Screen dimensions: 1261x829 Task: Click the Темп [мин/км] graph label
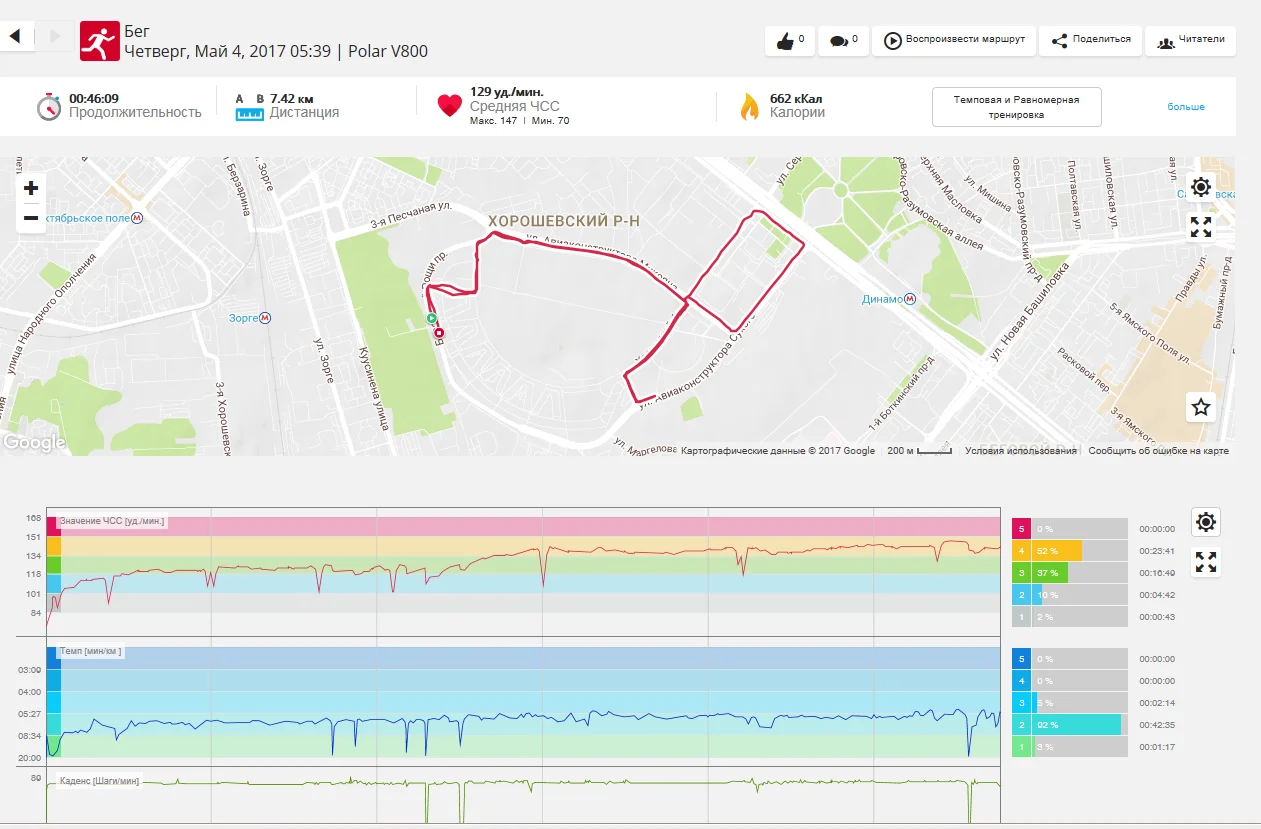[91, 651]
